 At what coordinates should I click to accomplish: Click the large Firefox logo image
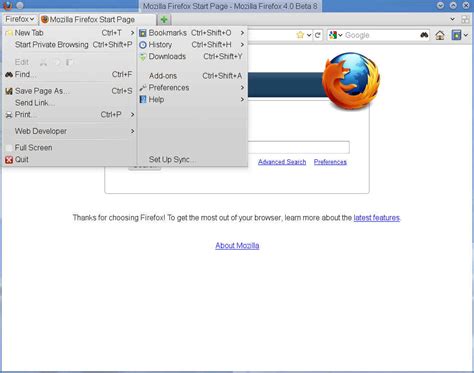tap(351, 81)
